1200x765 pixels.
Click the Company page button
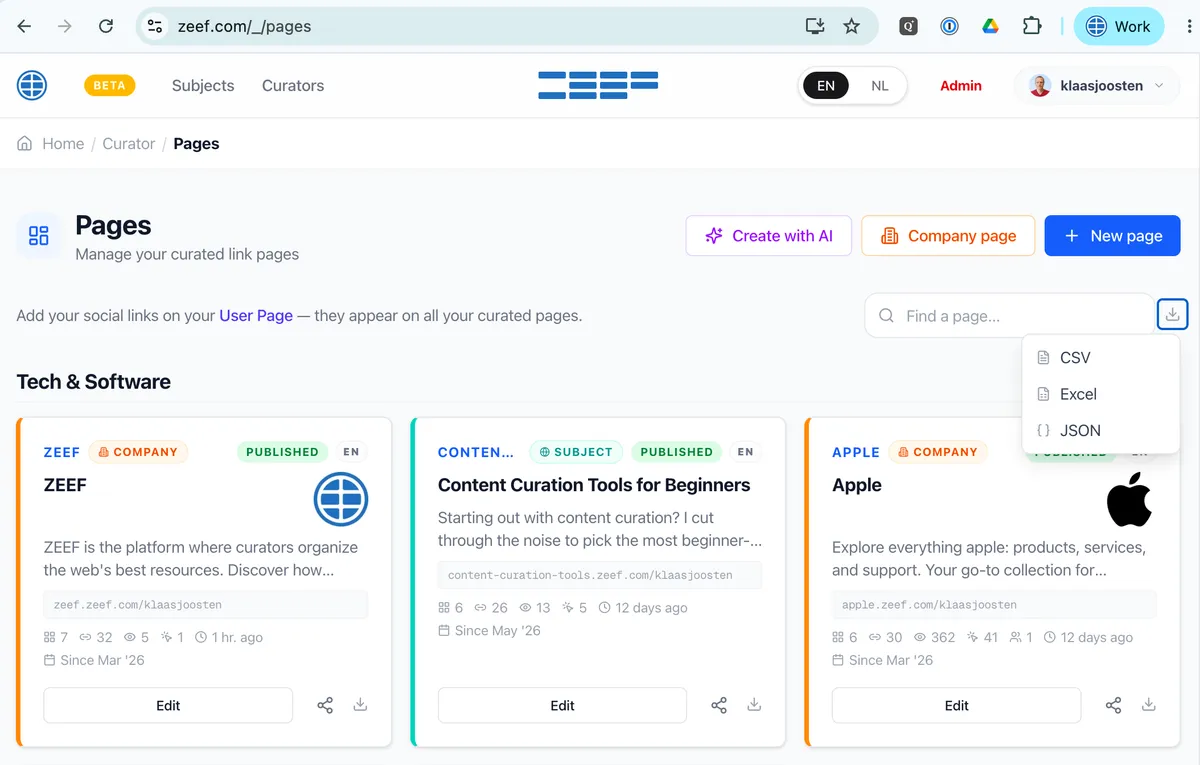(948, 236)
